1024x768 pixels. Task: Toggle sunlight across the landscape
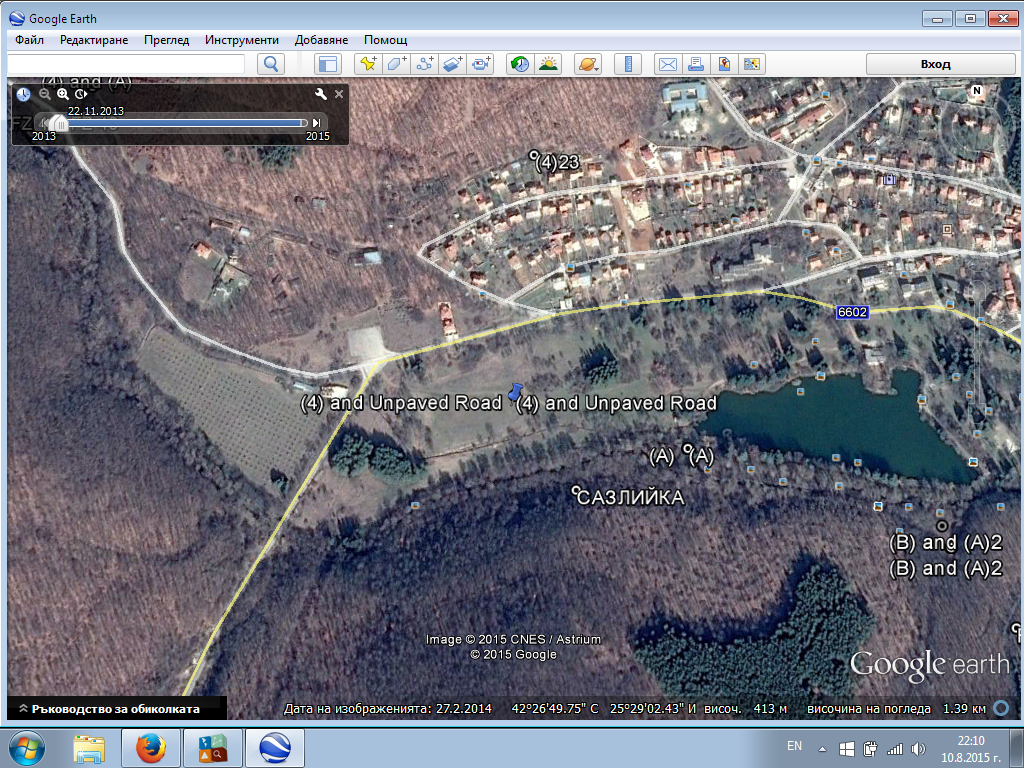coord(548,64)
